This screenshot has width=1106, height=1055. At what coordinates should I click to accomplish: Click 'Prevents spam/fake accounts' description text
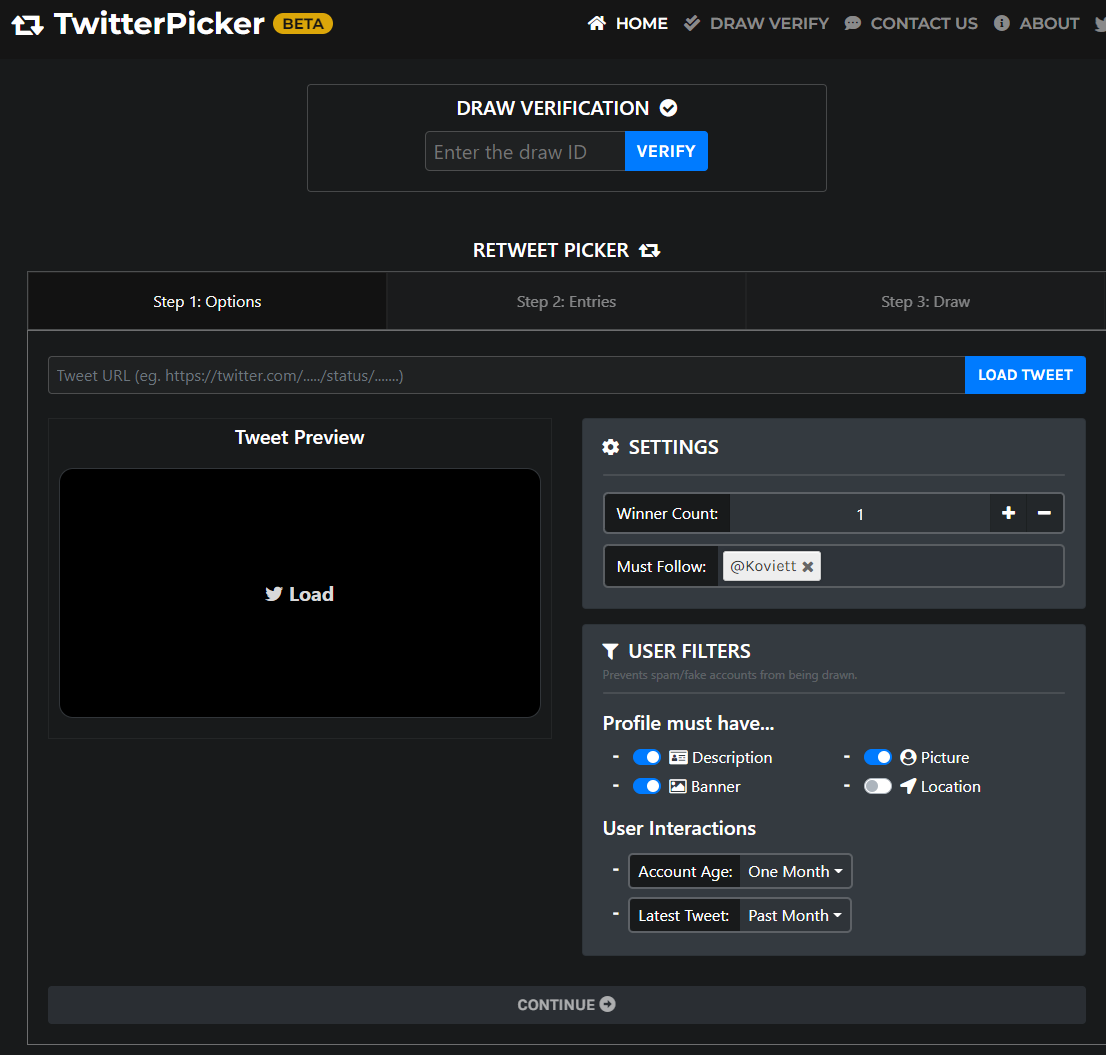730,675
